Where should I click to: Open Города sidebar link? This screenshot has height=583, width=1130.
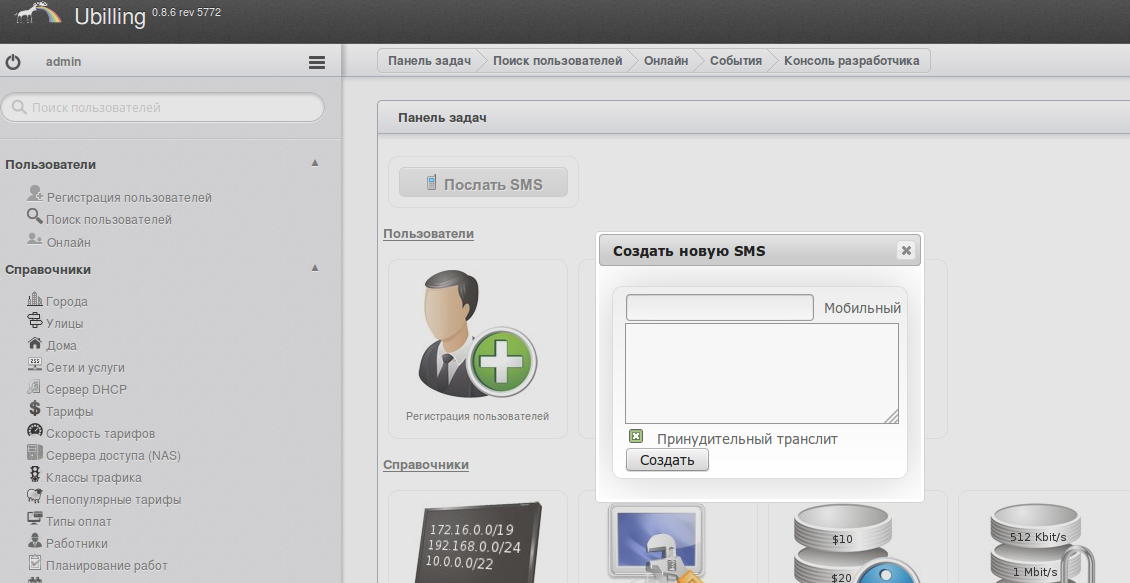pyautogui.click(x=67, y=302)
